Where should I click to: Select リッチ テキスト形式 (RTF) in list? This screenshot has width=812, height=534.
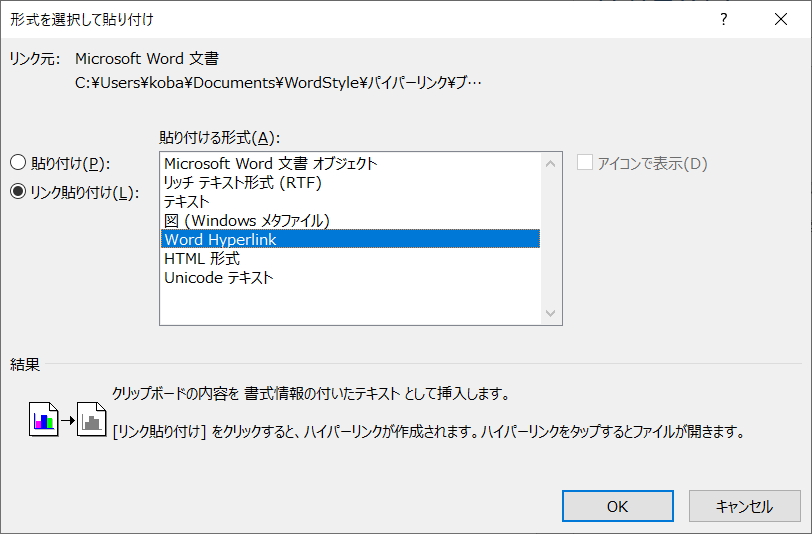tap(242, 182)
